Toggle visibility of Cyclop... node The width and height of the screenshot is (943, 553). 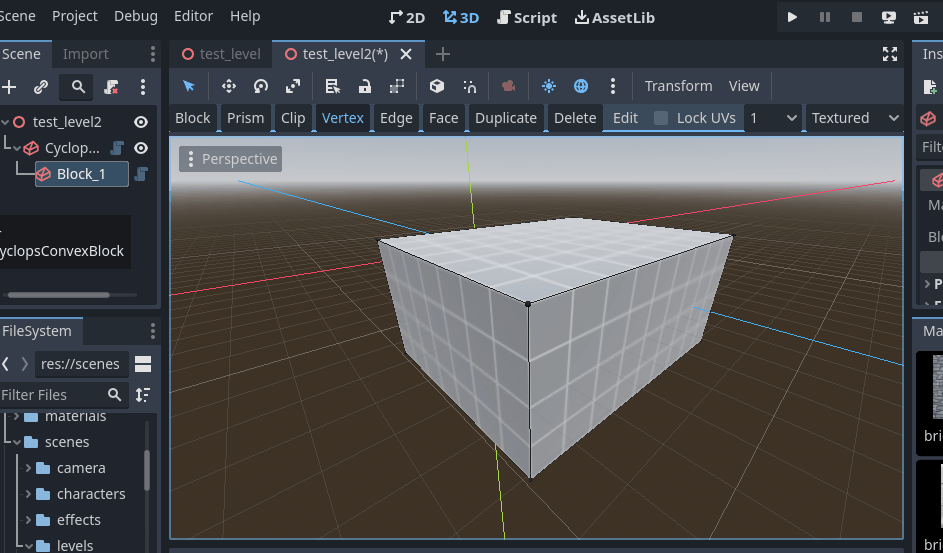point(141,148)
